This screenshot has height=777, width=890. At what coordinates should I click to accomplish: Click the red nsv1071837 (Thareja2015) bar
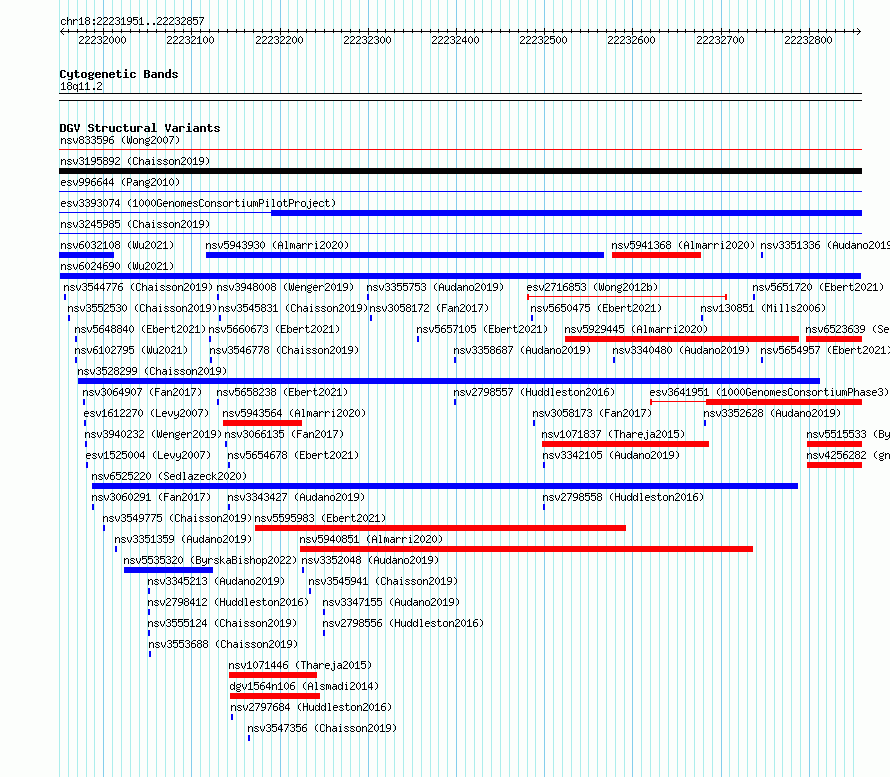pyautogui.click(x=625, y=444)
